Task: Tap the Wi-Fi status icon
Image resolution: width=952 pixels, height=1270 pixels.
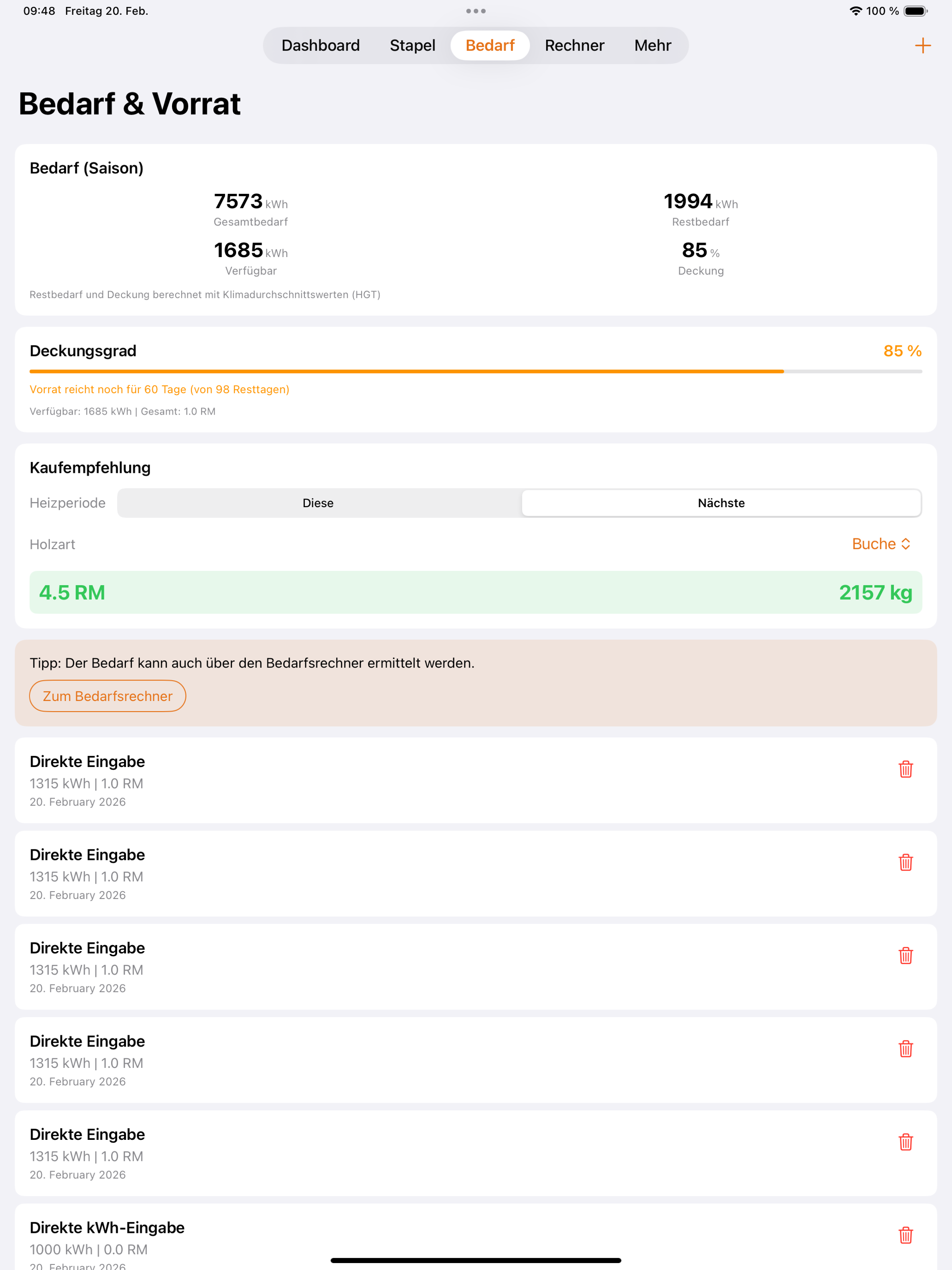Action: (855, 11)
